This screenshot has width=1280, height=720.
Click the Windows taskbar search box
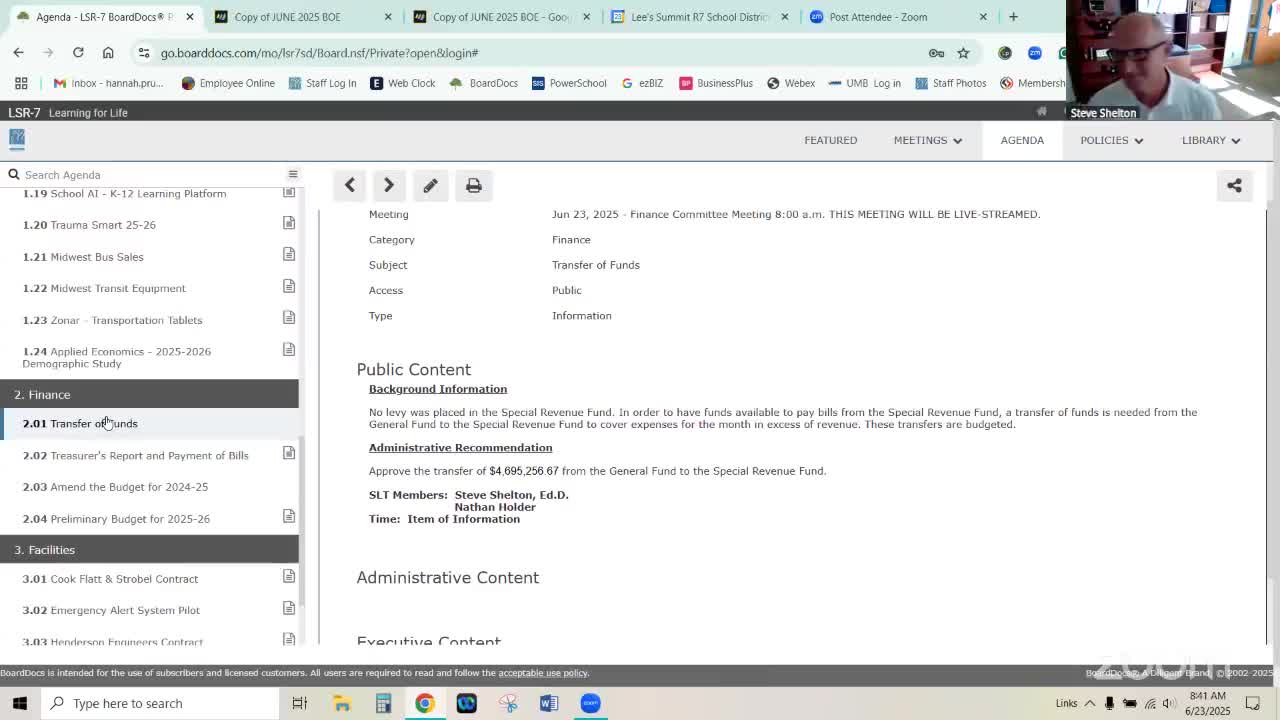click(160, 703)
